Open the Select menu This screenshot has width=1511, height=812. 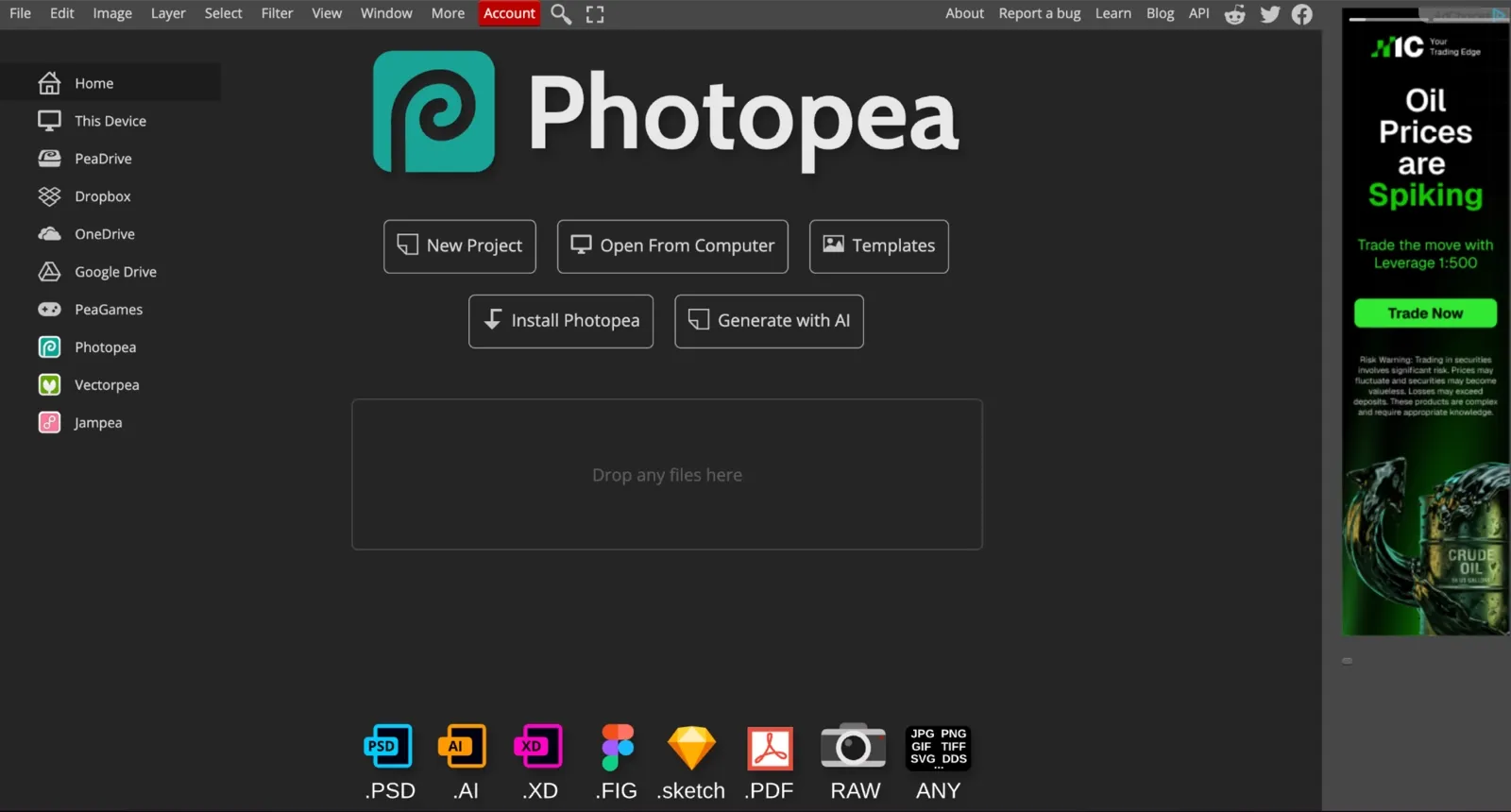(x=223, y=13)
